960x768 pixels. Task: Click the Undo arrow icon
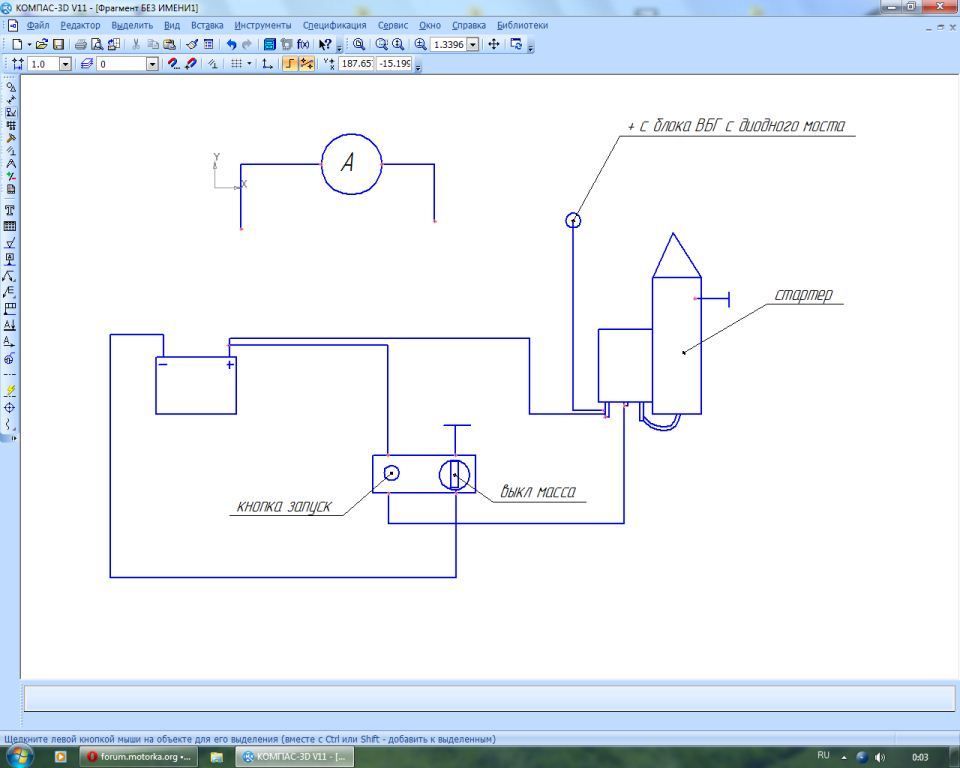(231, 45)
